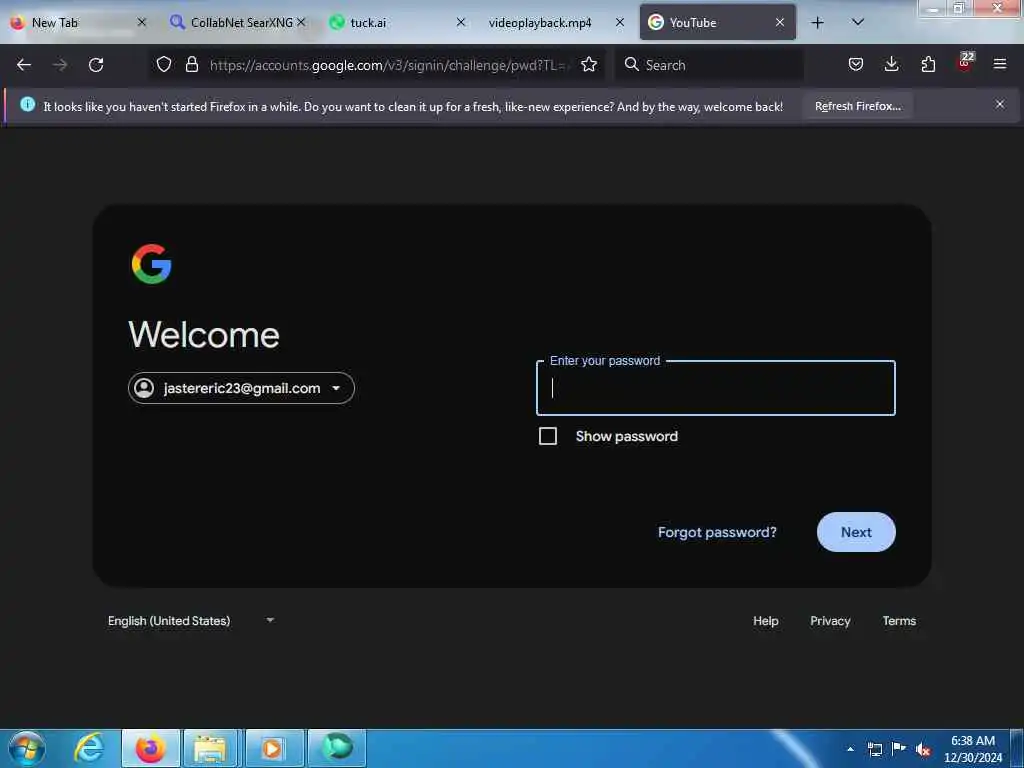Focus the Enter your password field
The width and height of the screenshot is (1024, 768).
(715, 388)
